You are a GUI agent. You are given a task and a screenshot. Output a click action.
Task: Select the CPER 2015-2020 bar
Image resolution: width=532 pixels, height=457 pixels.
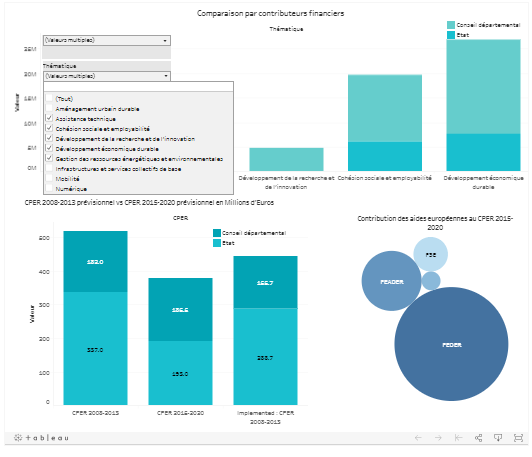pos(180,341)
